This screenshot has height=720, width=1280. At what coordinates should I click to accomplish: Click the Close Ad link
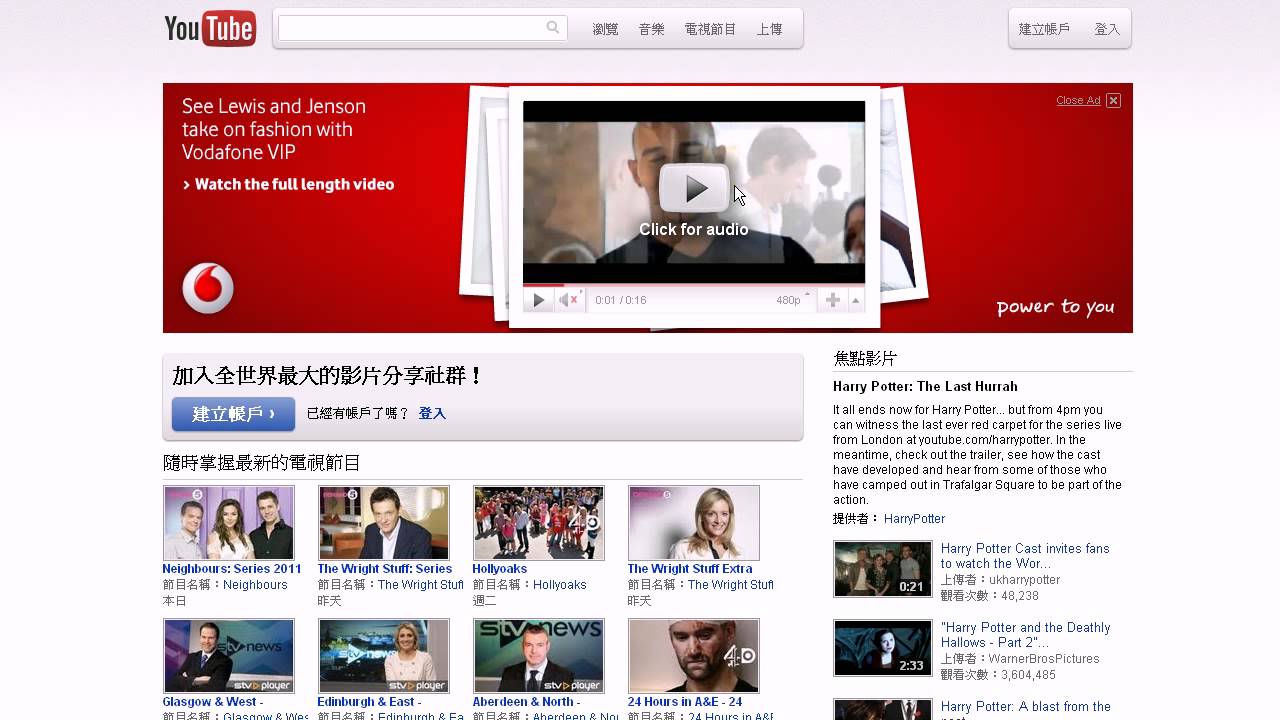coord(1078,100)
